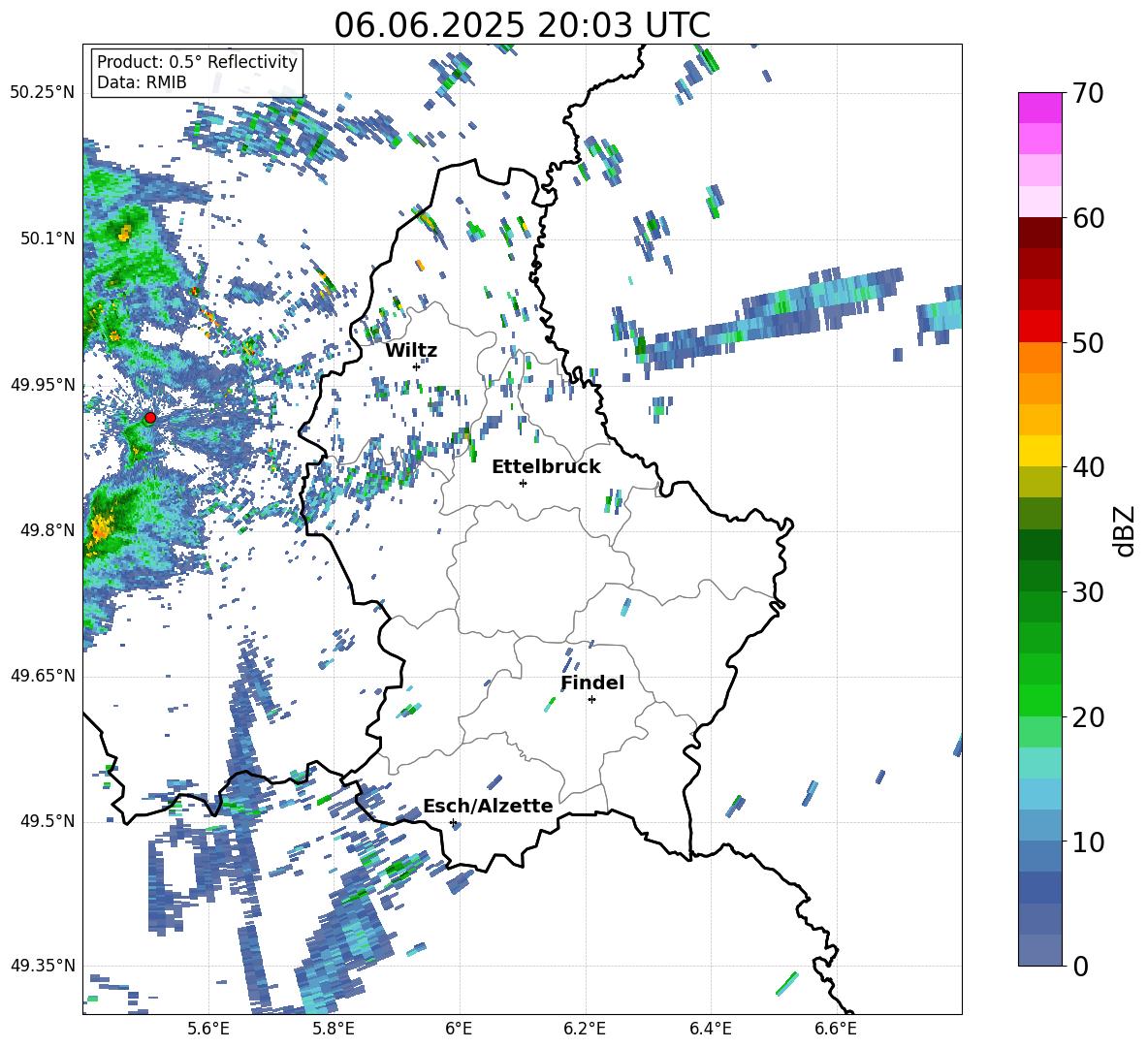Click the Esch/Alzette station cross marker
The width and height of the screenshot is (1148, 1048).
pyautogui.click(x=453, y=822)
